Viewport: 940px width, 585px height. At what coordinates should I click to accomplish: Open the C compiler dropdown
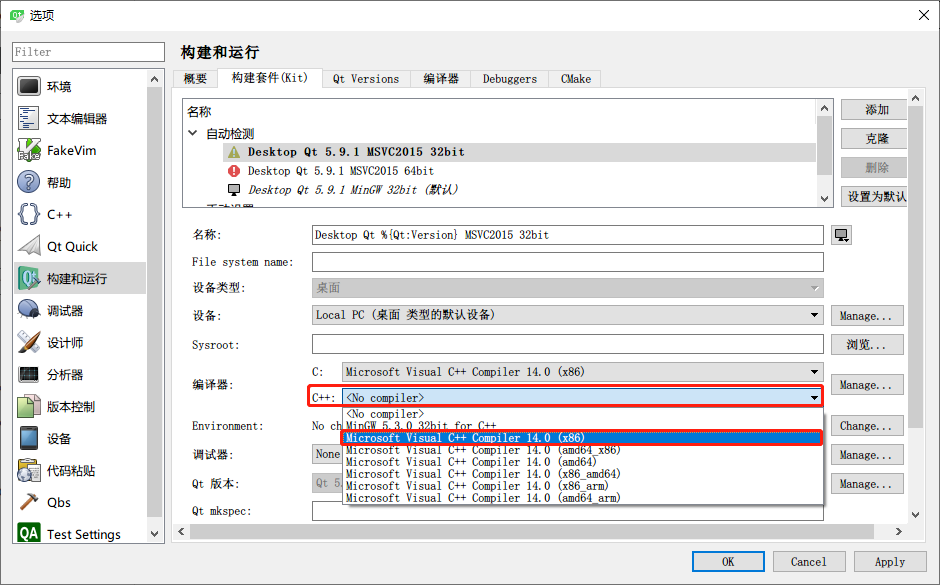tap(583, 372)
